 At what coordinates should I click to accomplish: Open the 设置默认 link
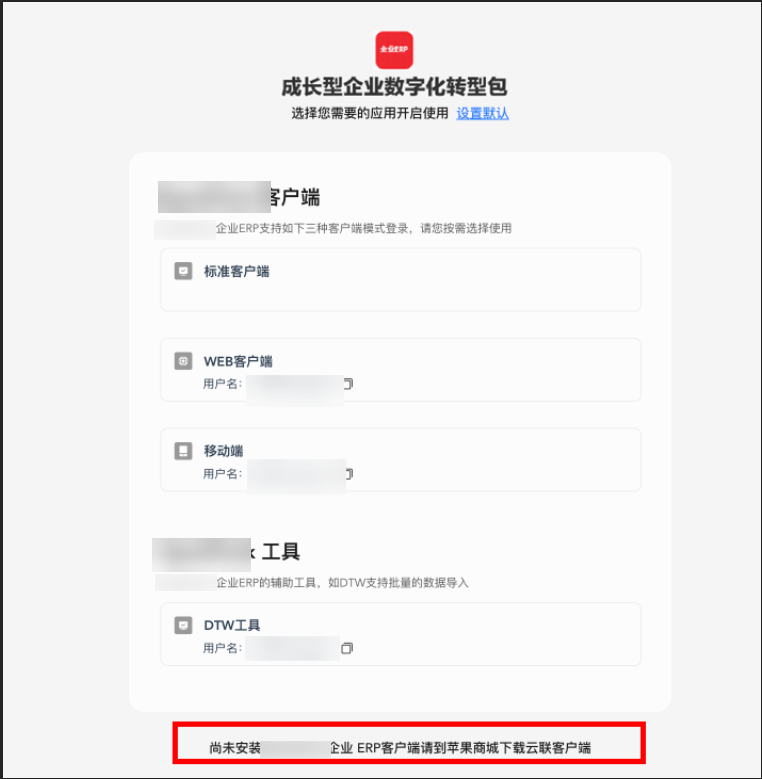[x=482, y=113]
